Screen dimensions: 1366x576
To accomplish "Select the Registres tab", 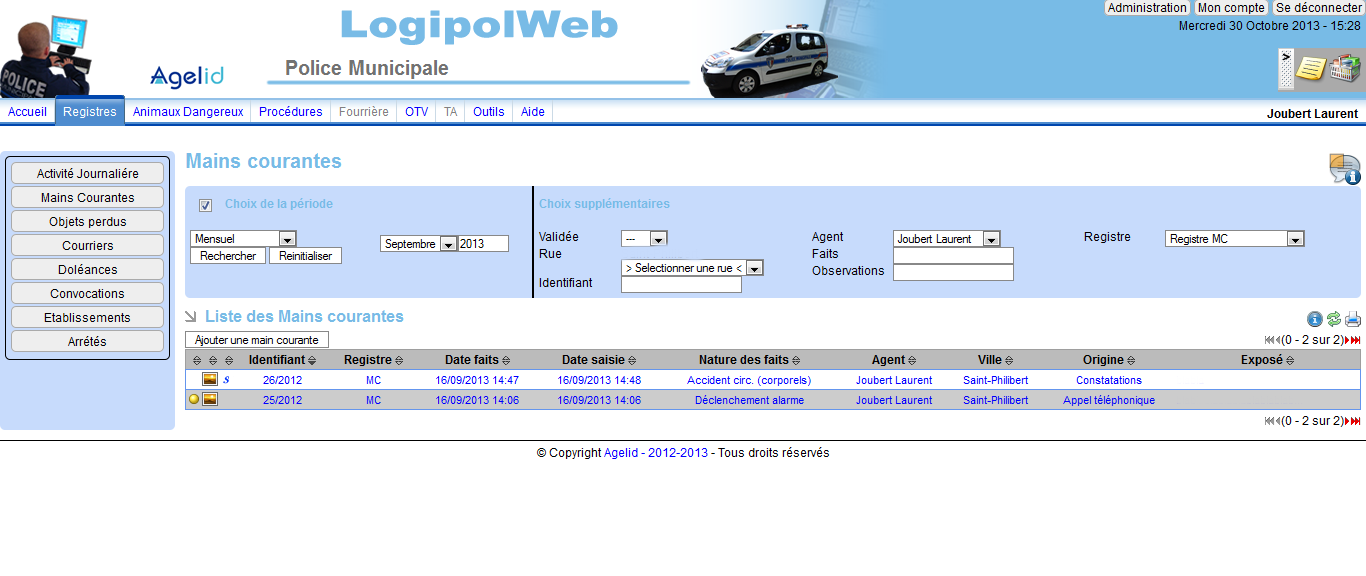I will pyautogui.click(x=90, y=112).
